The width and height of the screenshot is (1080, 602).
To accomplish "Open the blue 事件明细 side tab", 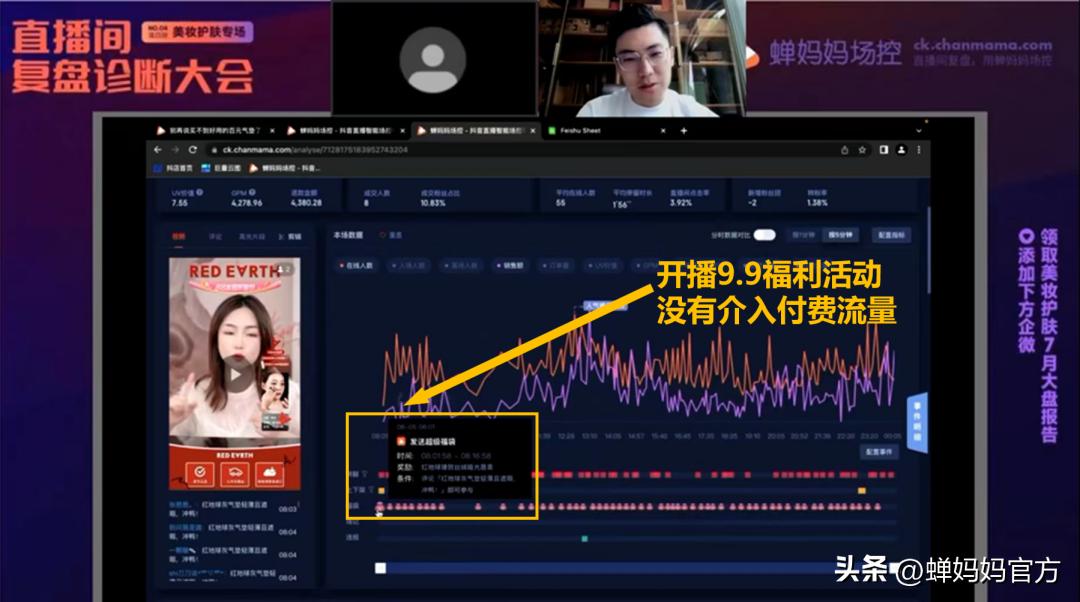I will (917, 422).
